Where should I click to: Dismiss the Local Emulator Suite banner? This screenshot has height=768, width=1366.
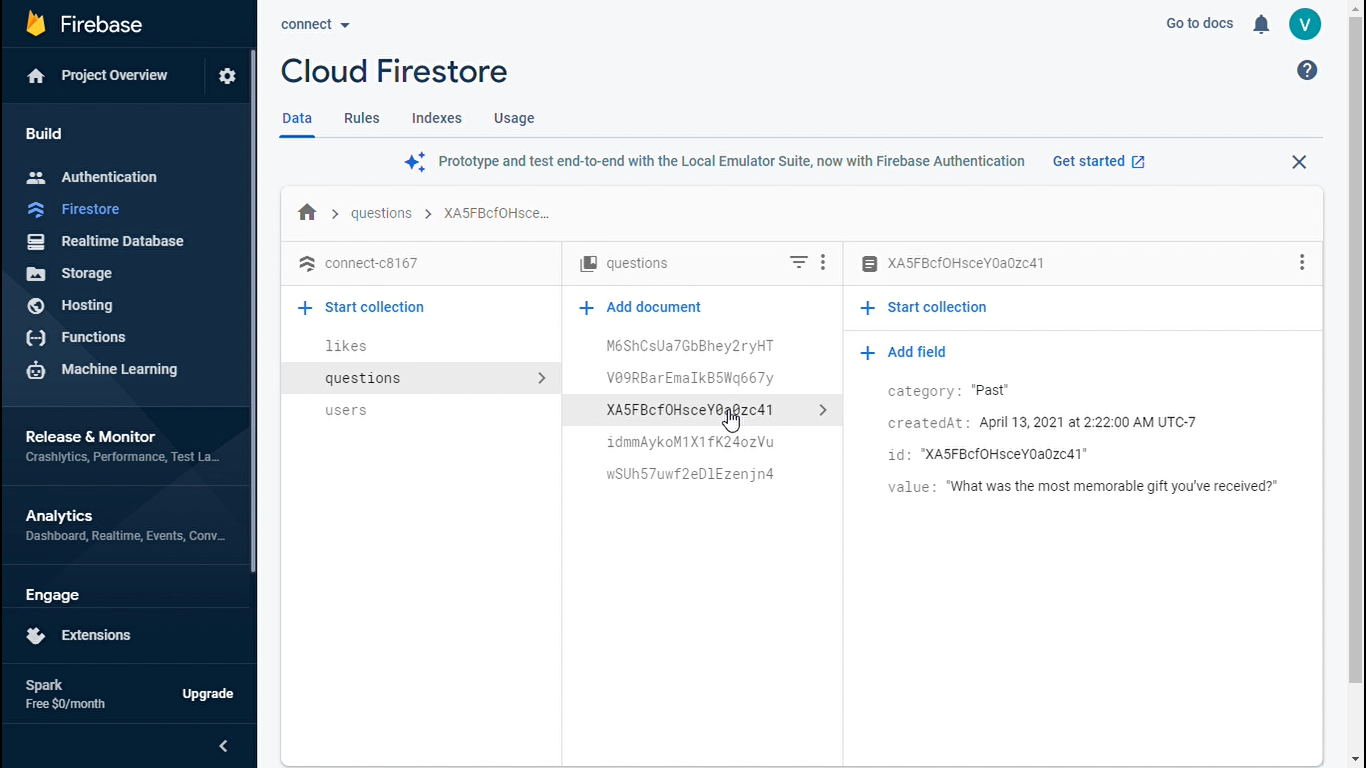[x=1299, y=162]
